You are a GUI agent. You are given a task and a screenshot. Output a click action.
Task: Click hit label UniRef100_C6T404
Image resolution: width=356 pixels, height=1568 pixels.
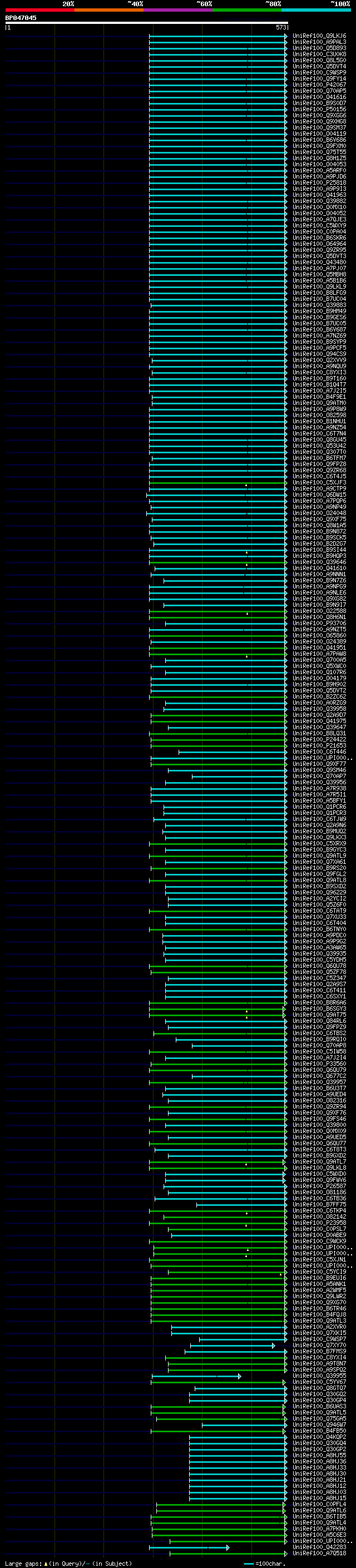coord(319,923)
